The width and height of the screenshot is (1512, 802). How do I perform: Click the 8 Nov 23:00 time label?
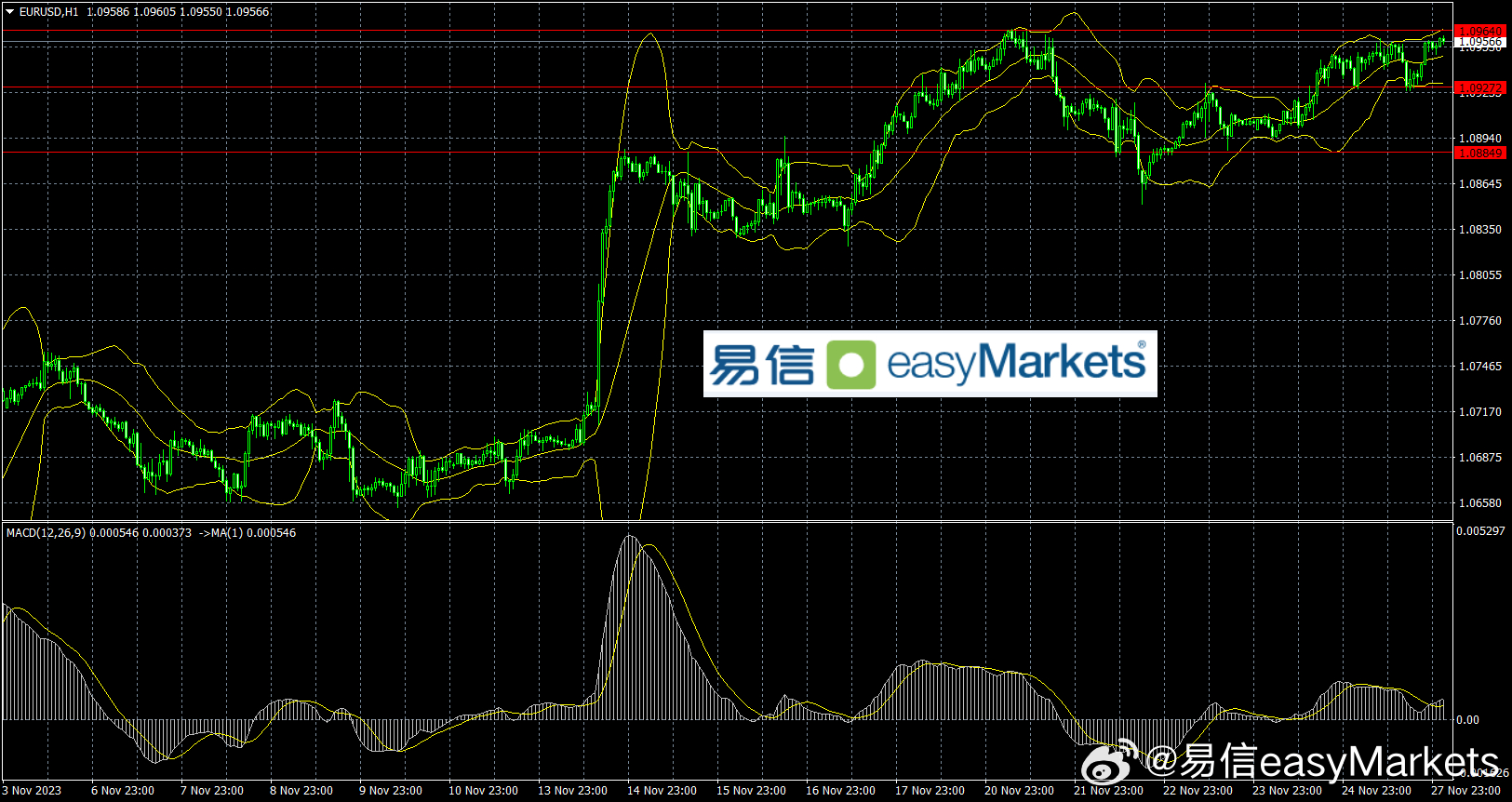pyautogui.click(x=301, y=791)
